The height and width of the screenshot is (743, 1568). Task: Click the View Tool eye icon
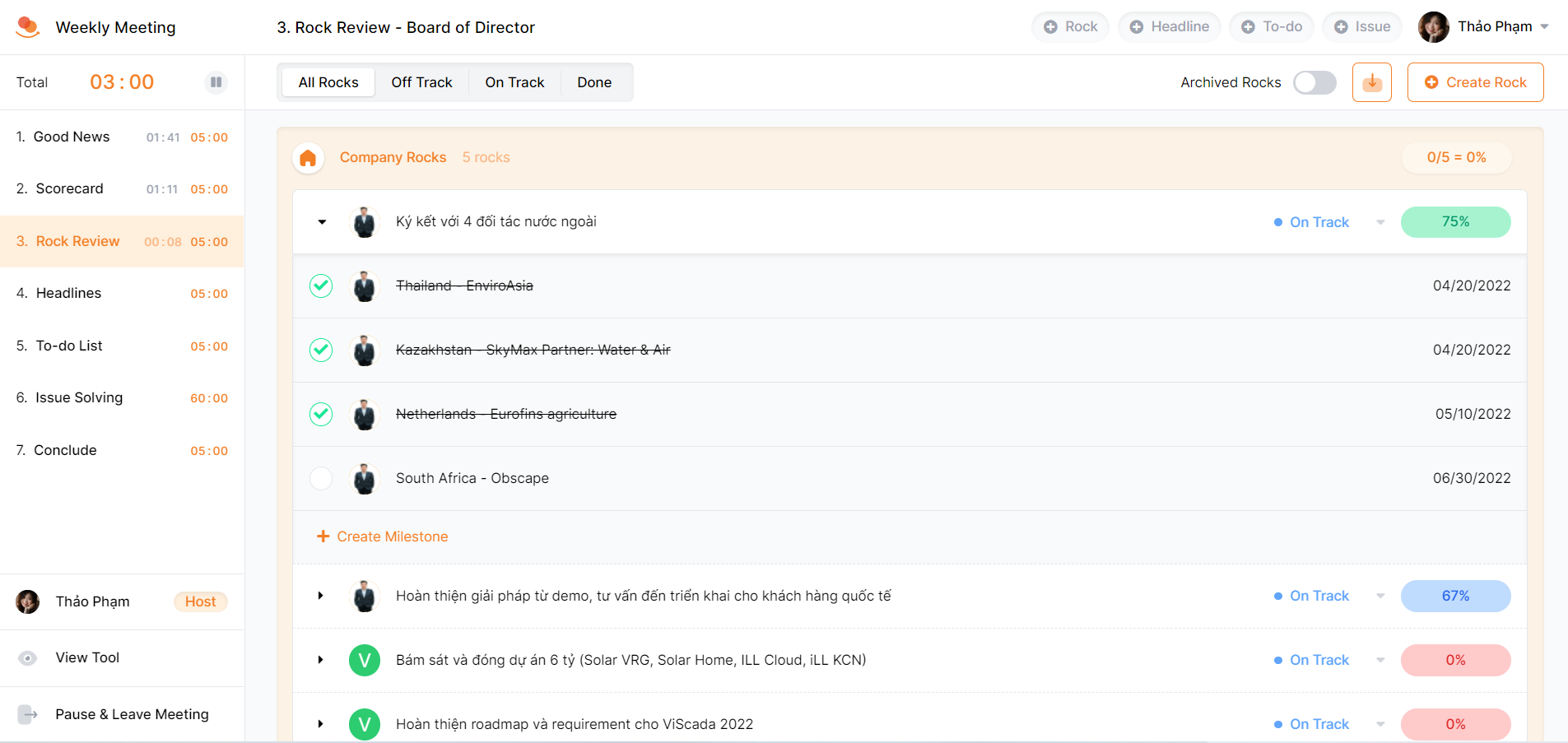click(28, 658)
